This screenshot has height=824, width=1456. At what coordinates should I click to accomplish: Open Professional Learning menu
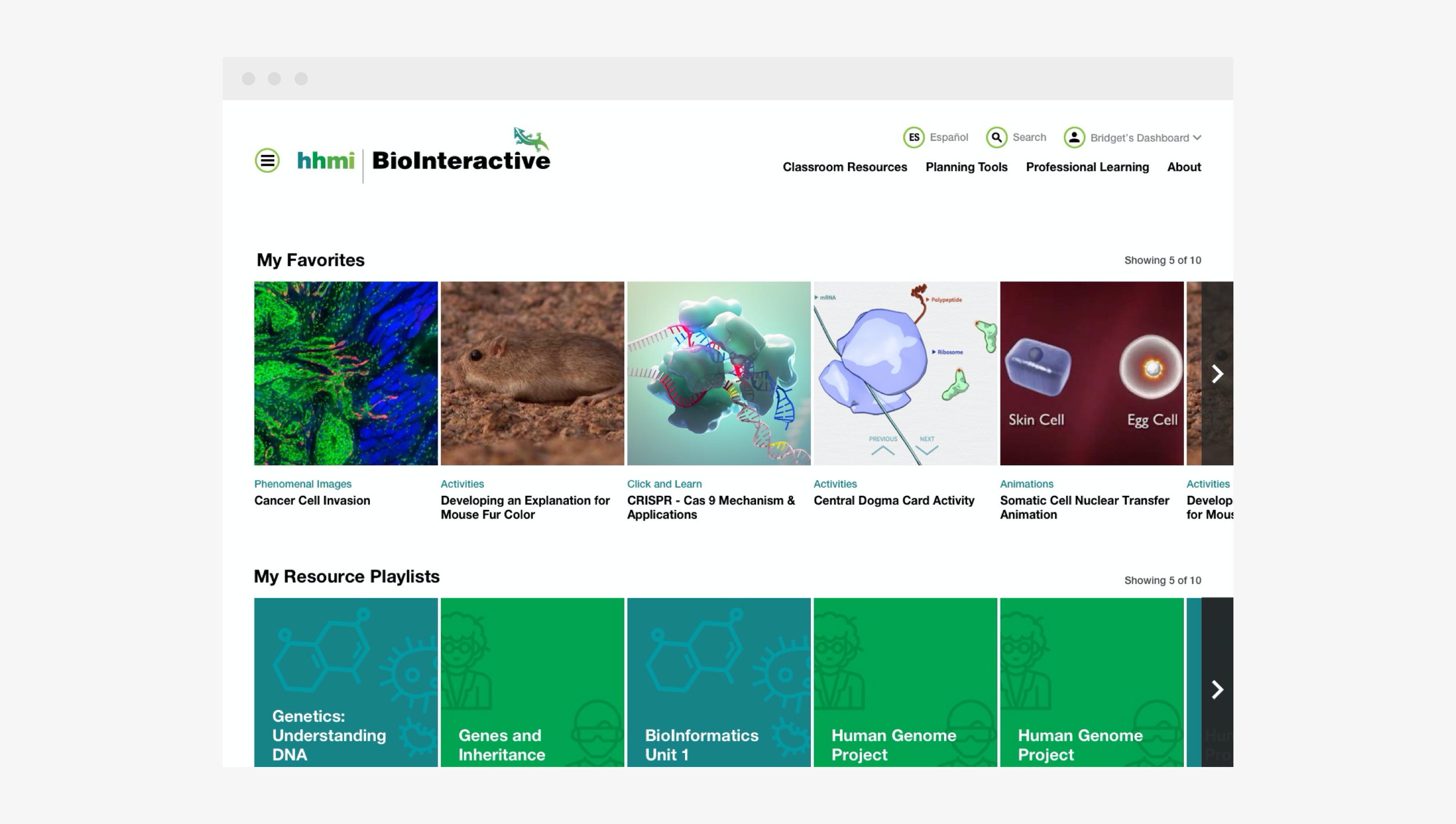tap(1087, 167)
